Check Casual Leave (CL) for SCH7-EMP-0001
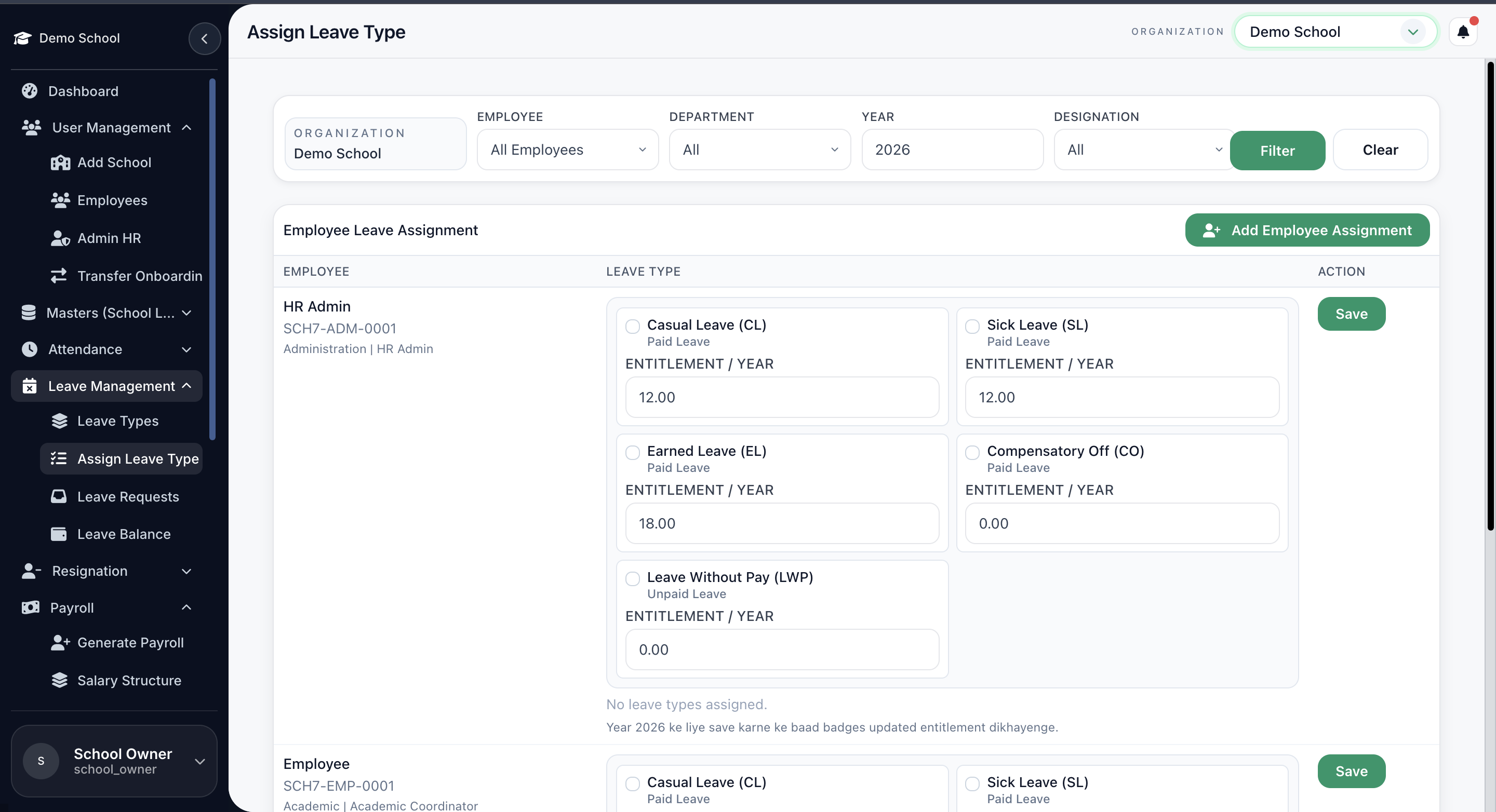The image size is (1496, 812). pos(633,783)
